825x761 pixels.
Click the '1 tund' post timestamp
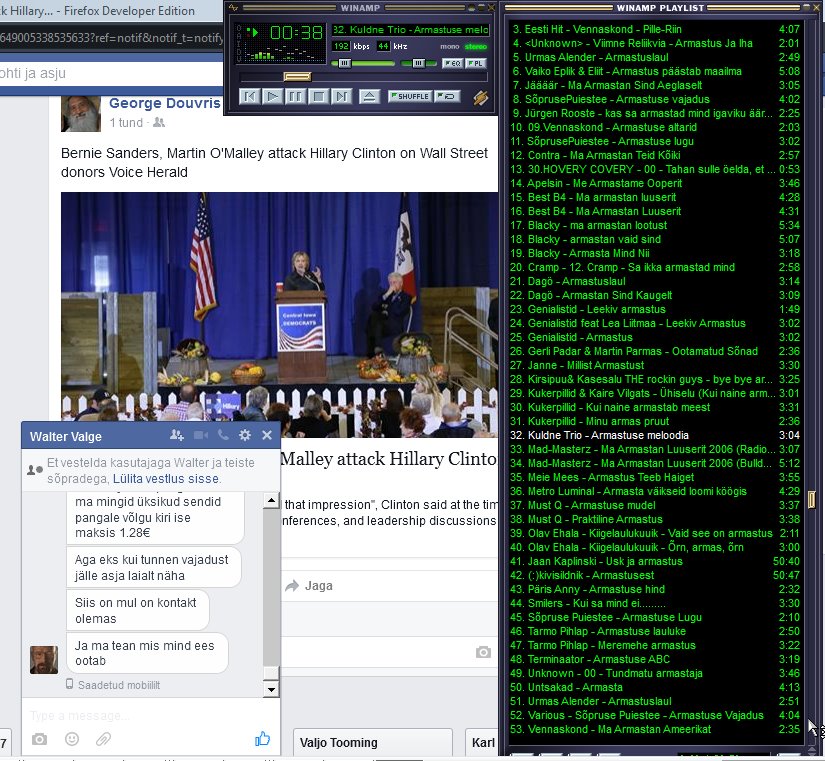pyautogui.click(x=126, y=123)
